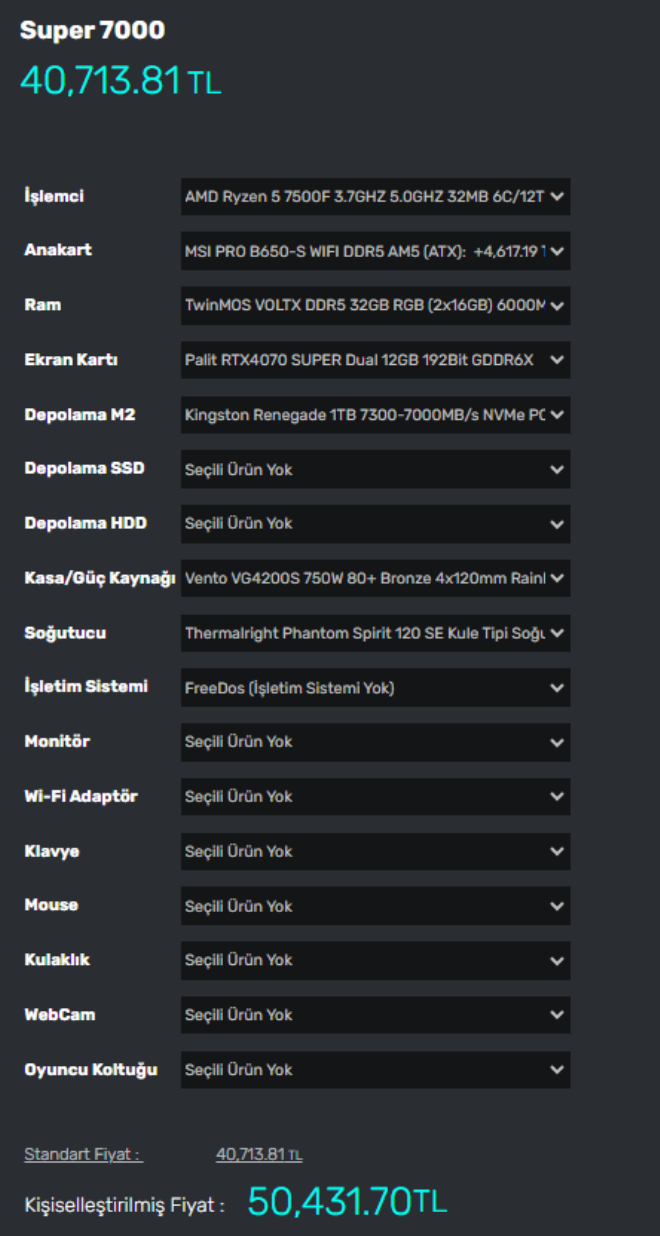Open the Oyuncu Koltuğu dropdown
660x1236 pixels.
click(x=375, y=1070)
